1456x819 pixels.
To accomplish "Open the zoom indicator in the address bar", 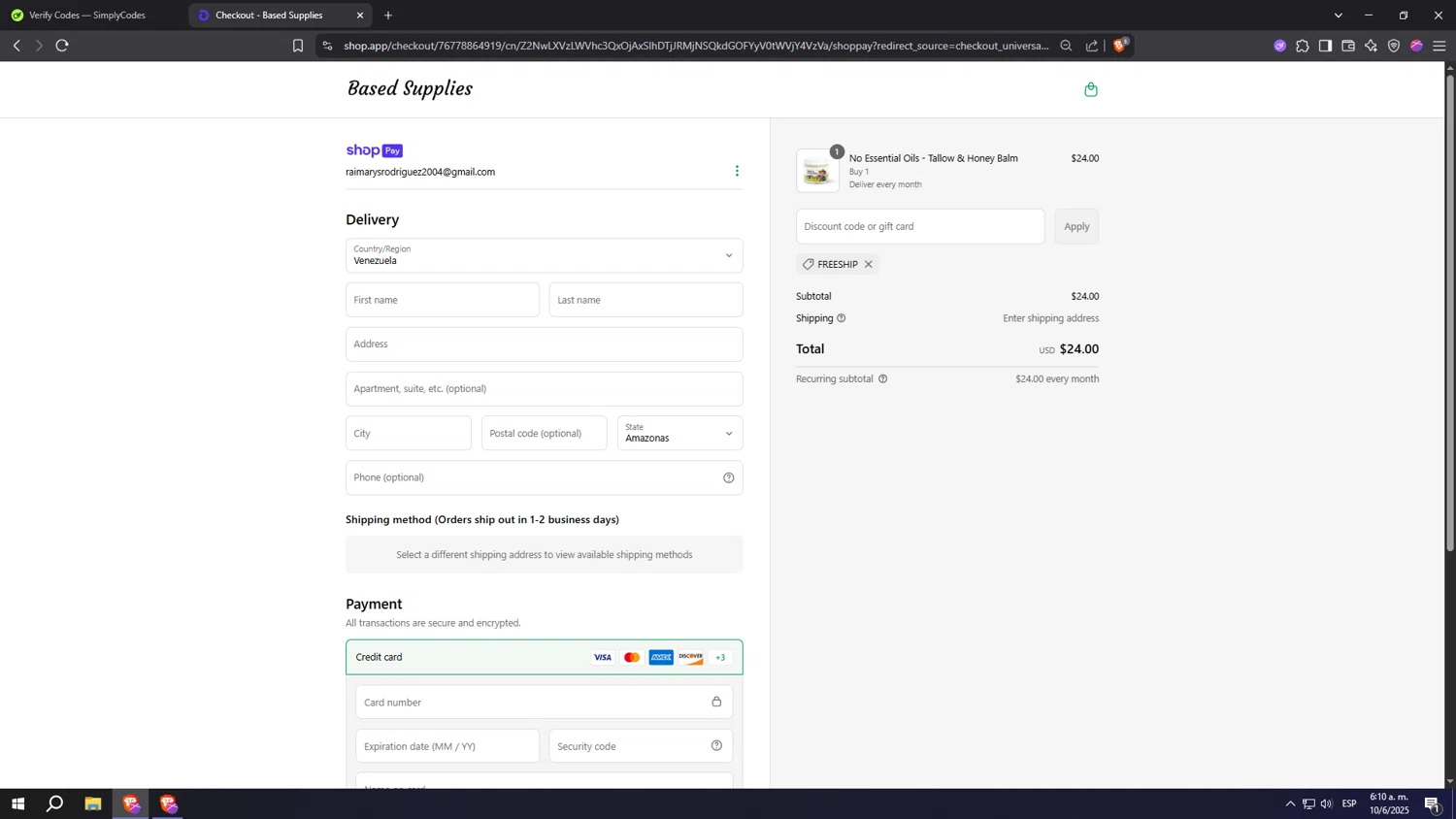I will (x=1066, y=46).
